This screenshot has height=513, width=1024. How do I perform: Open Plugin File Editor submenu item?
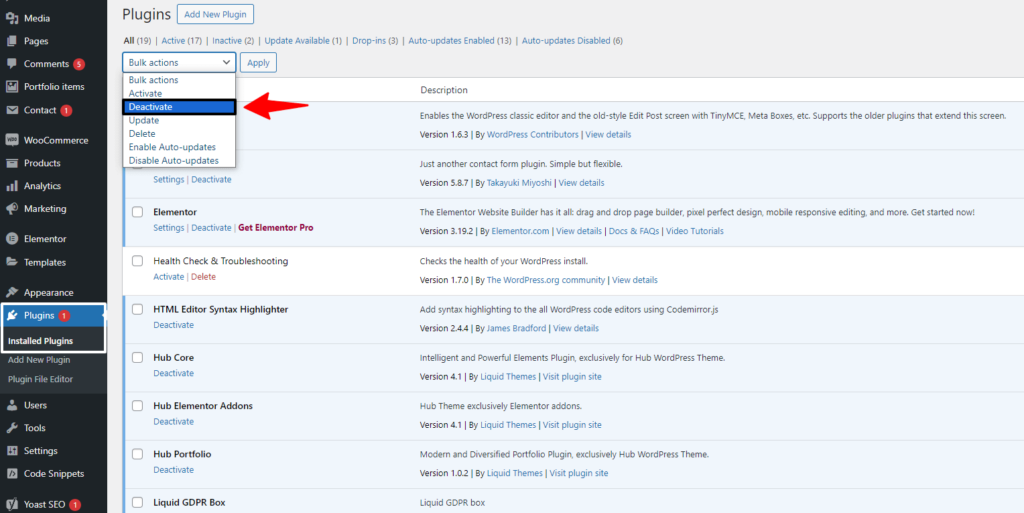(x=40, y=379)
